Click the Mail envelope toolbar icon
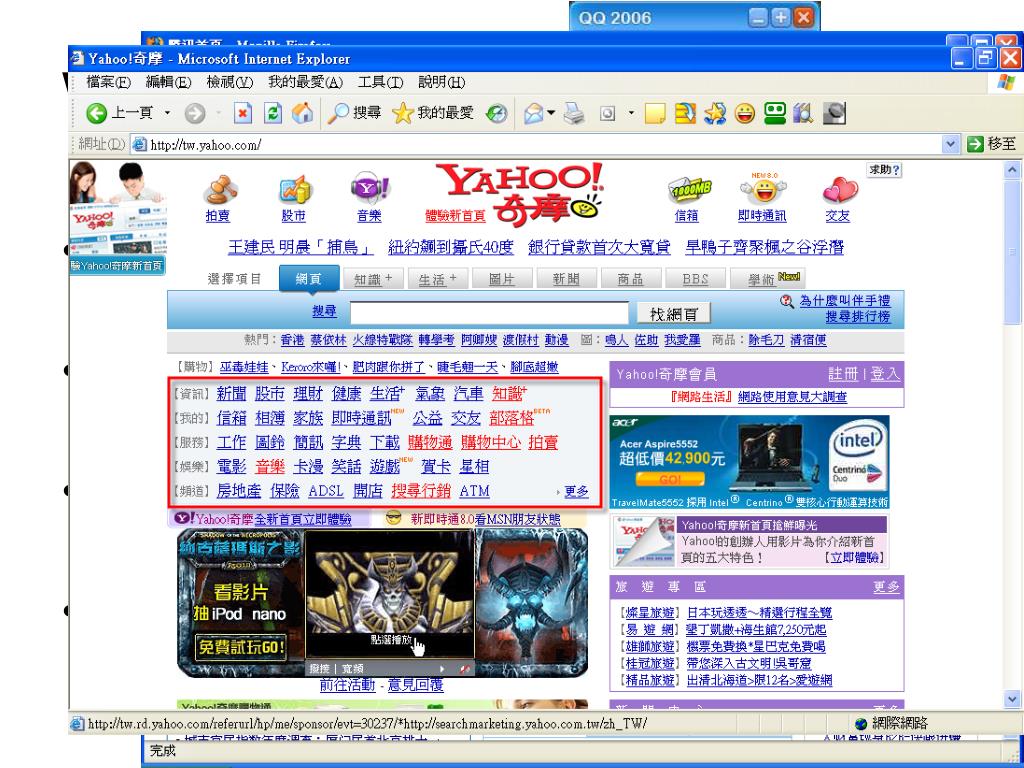The height and width of the screenshot is (768, 1024). pos(534,114)
